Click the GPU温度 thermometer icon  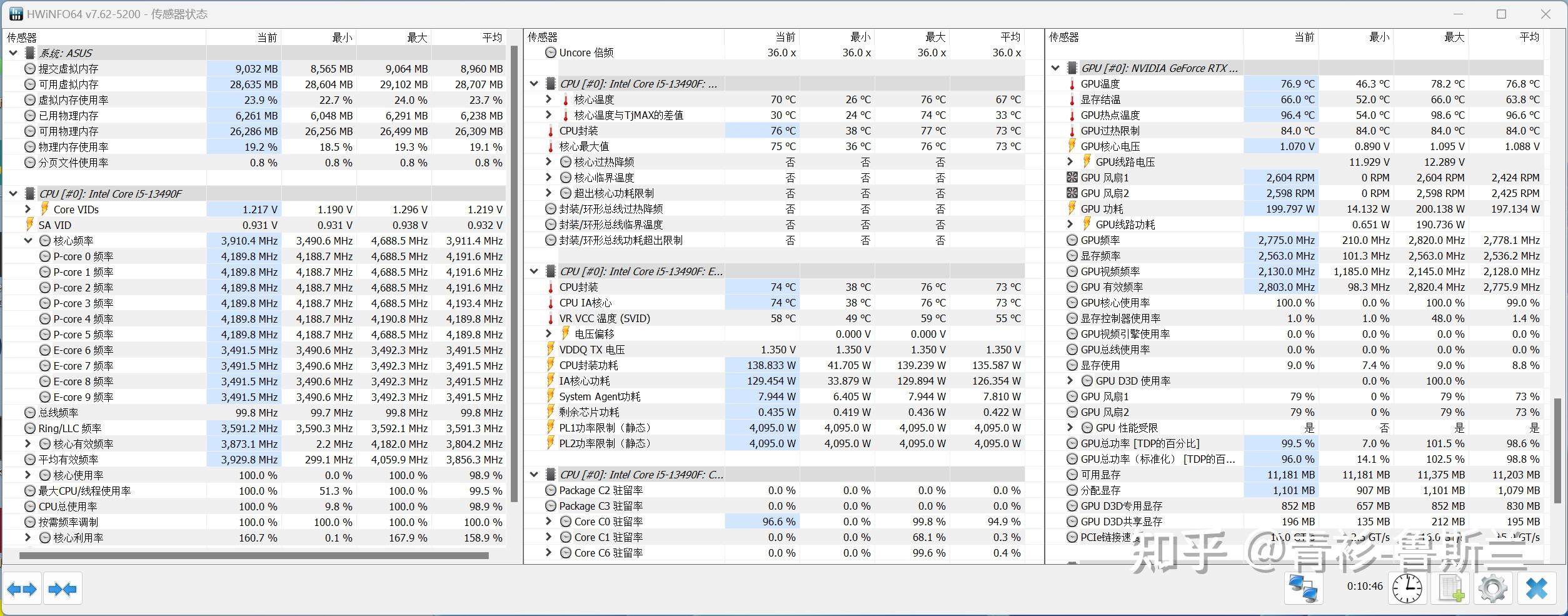[1072, 84]
